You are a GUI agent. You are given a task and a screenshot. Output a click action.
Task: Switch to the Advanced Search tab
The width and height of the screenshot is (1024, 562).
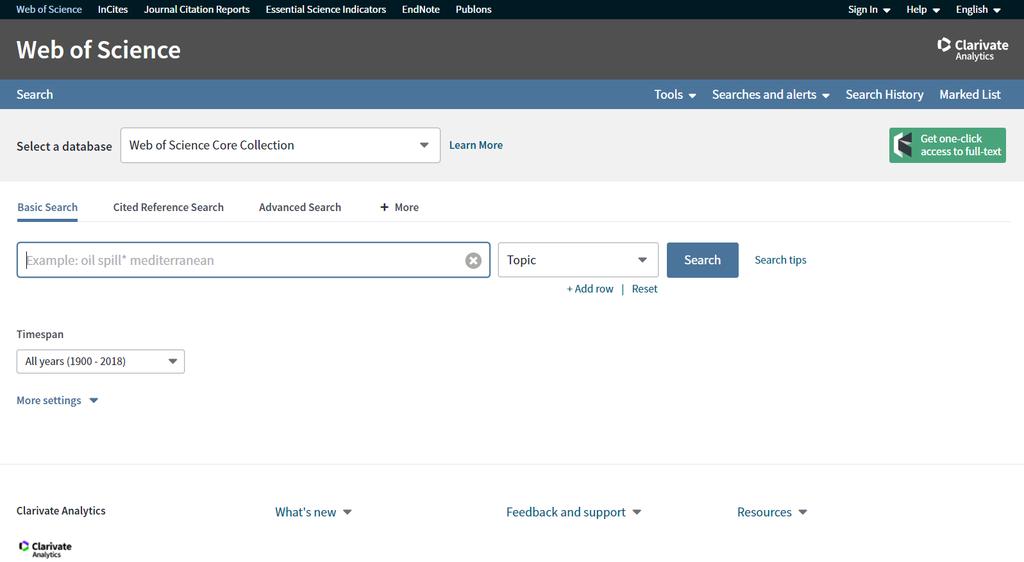coord(300,207)
